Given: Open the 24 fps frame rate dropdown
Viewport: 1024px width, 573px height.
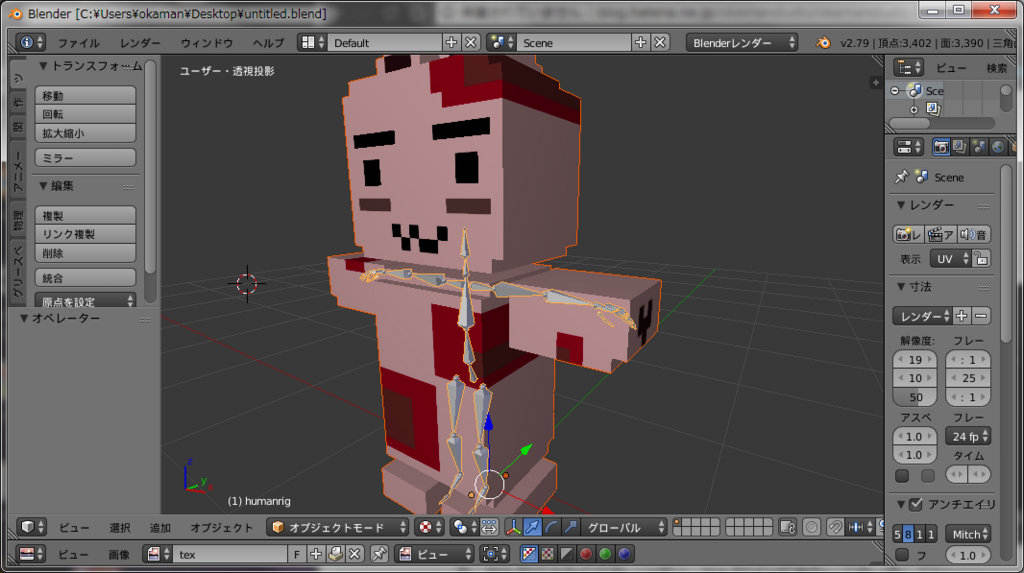Looking at the screenshot, I should 968,436.
